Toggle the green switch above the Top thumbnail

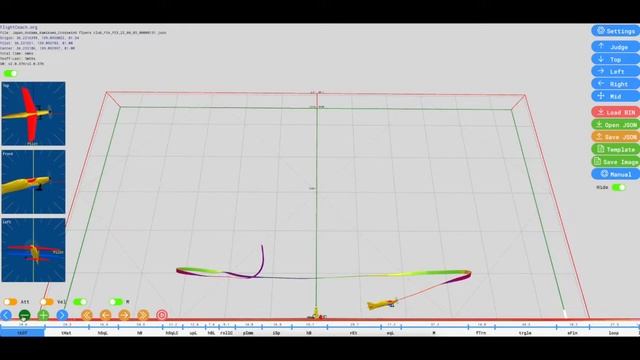10,73
